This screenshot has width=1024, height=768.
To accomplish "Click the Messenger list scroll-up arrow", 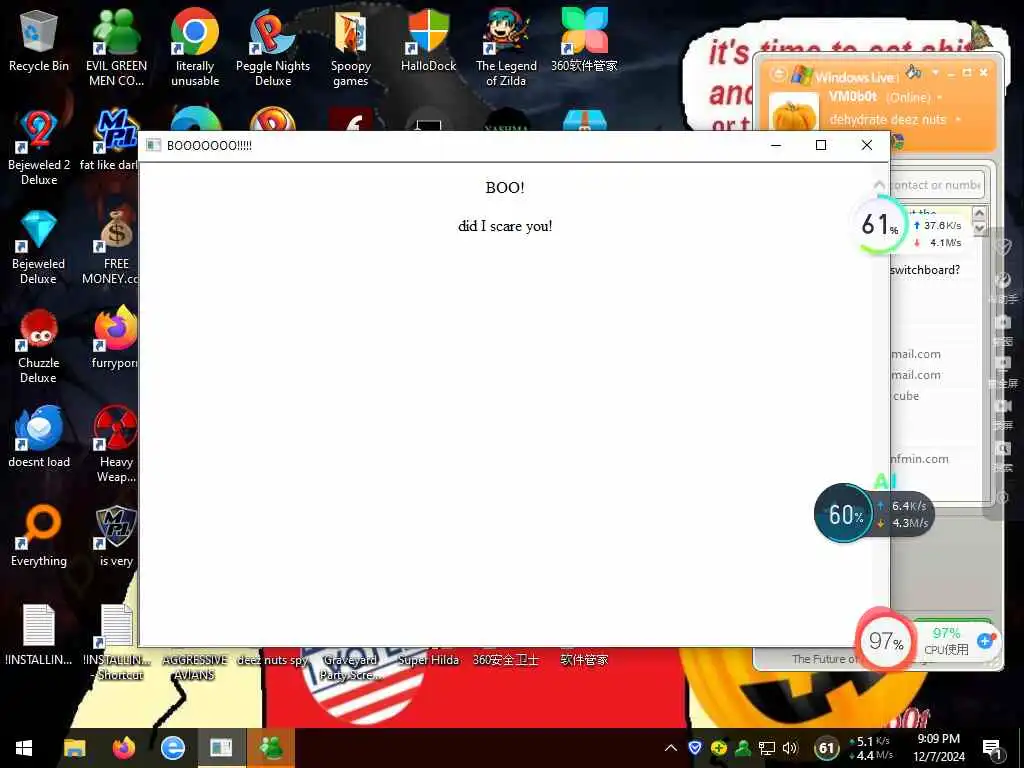I will [979, 213].
